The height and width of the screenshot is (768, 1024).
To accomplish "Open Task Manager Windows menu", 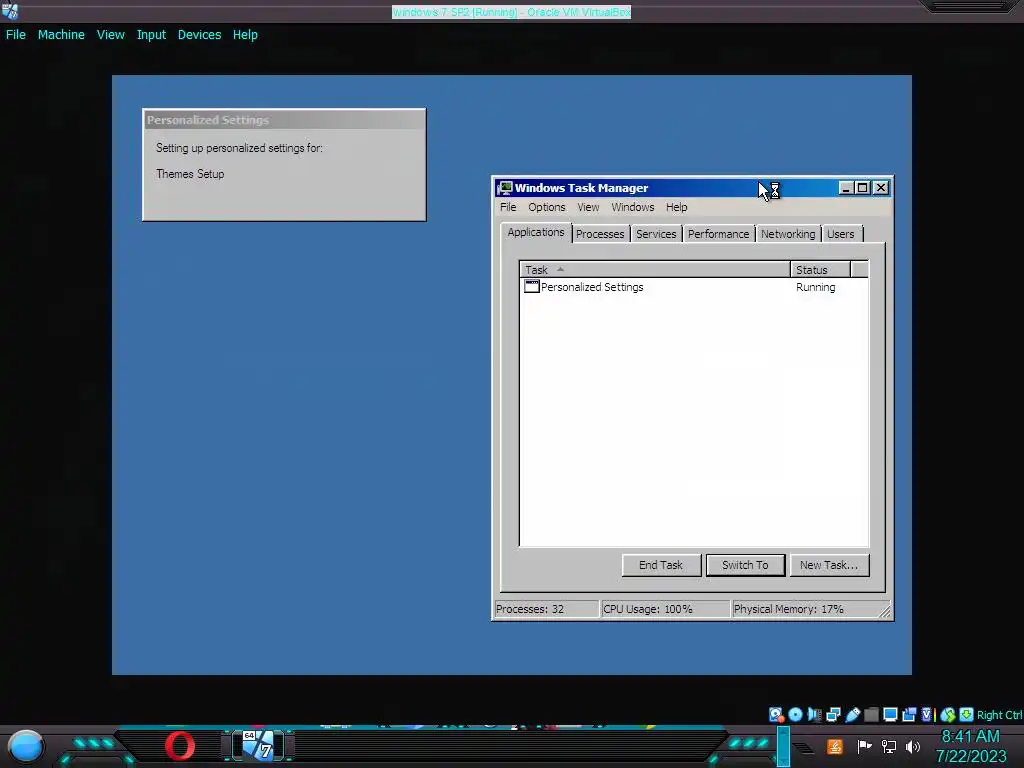I will pos(632,207).
